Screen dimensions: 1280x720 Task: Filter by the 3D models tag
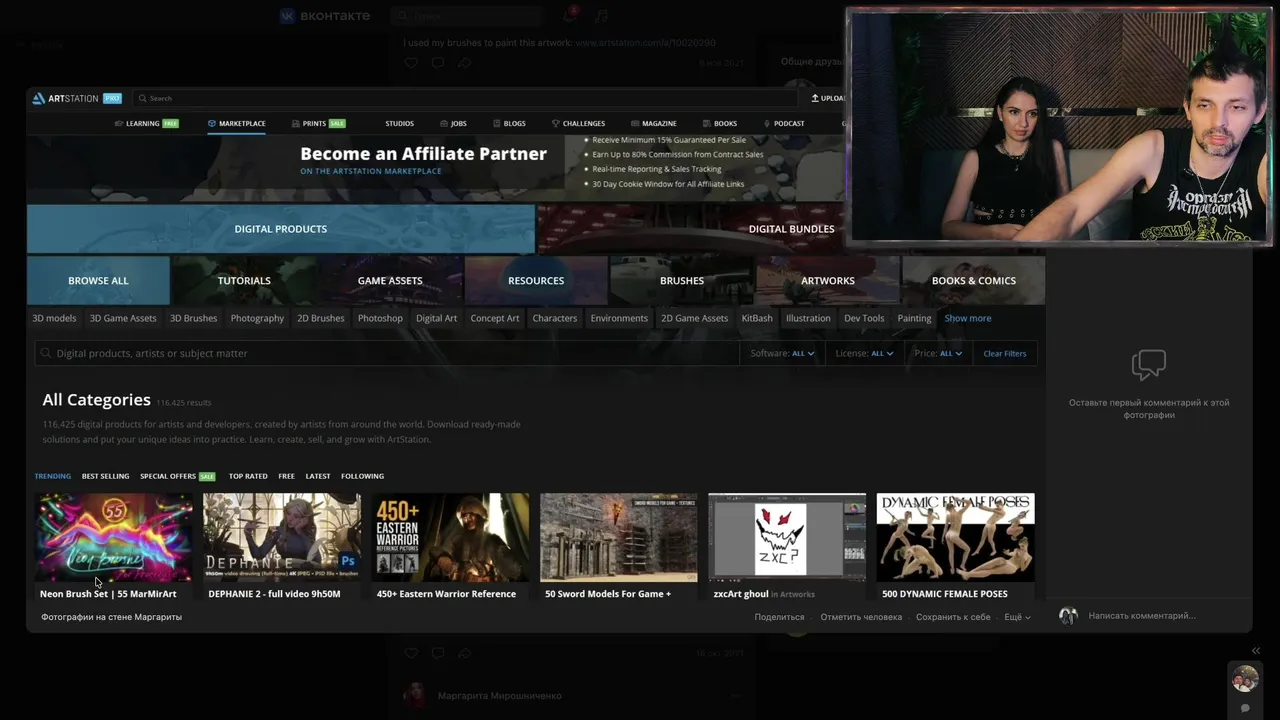(x=54, y=318)
